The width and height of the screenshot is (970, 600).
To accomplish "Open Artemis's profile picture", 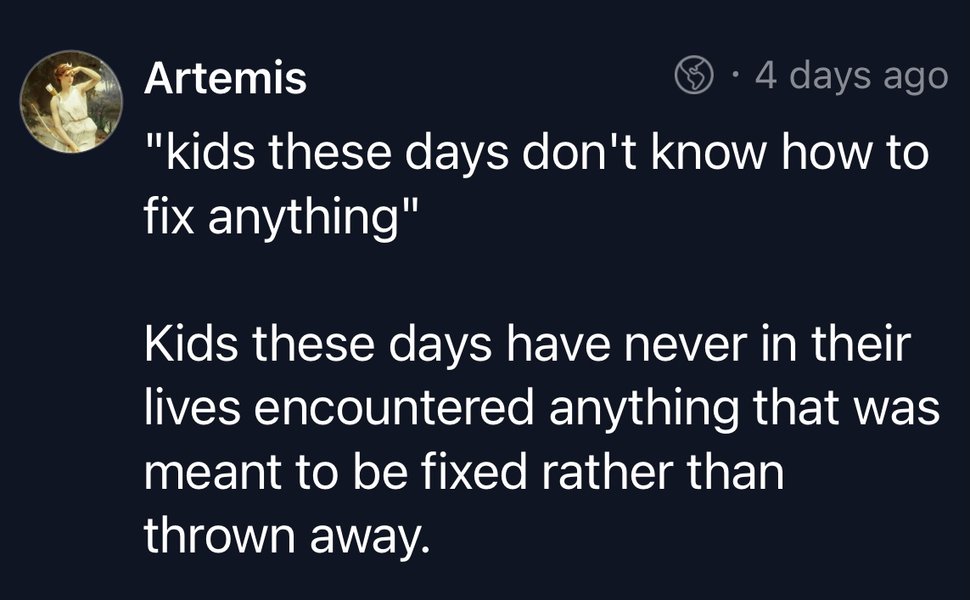I will coord(73,102).
